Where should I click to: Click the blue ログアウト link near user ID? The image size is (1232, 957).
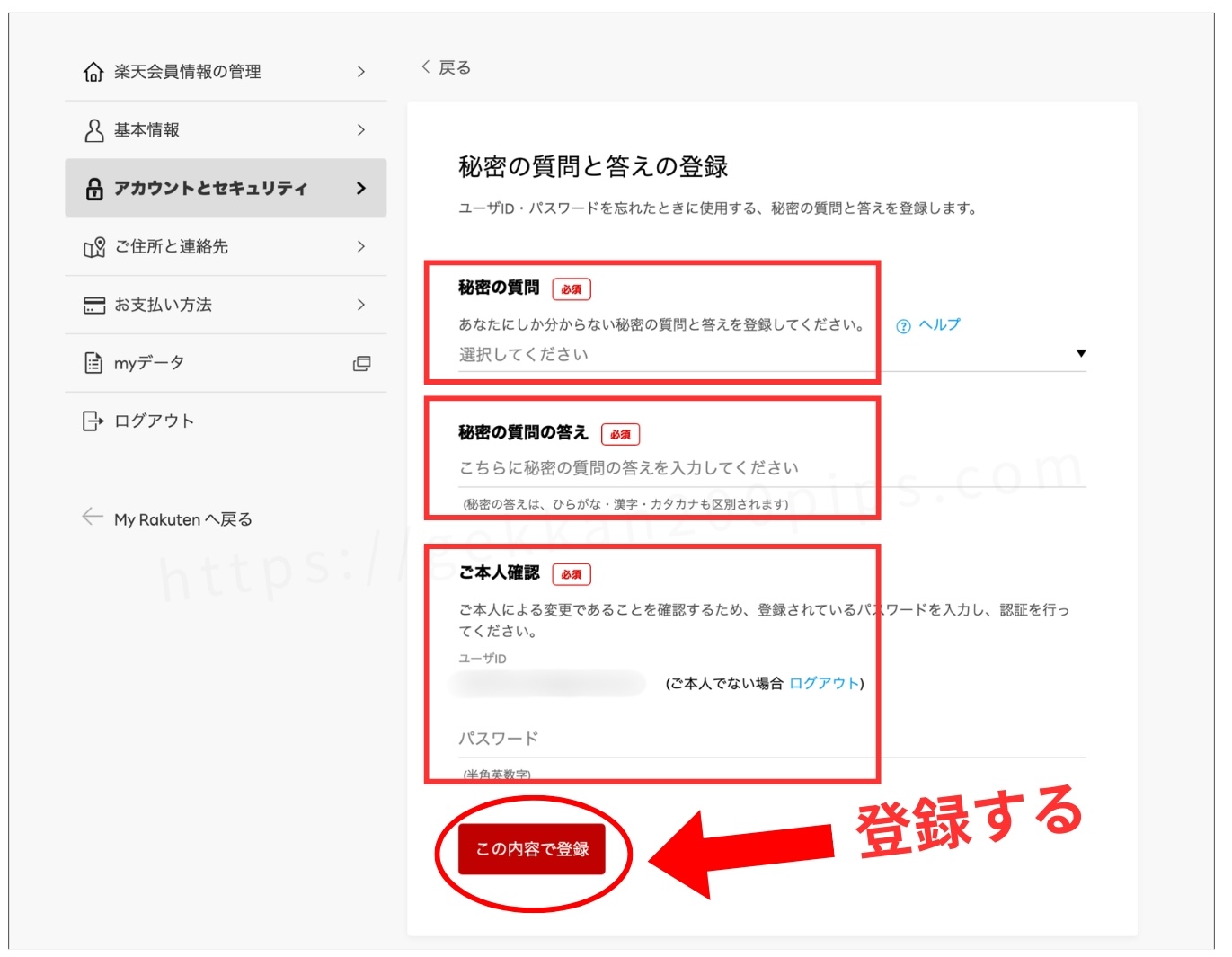824,683
